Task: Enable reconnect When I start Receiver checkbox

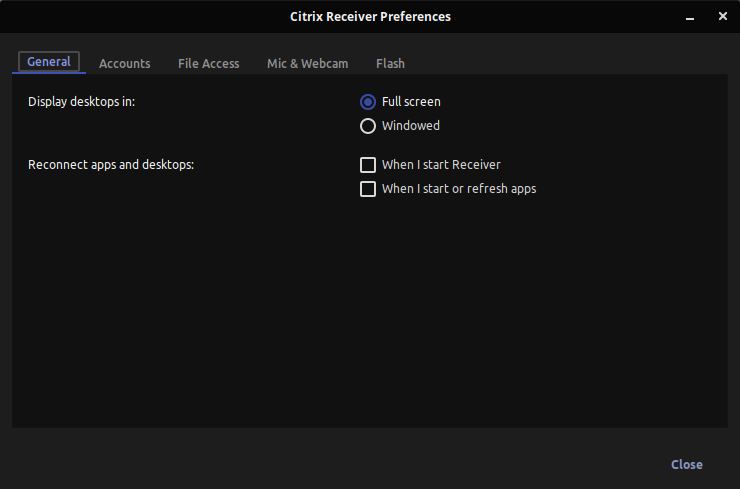Action: click(368, 165)
